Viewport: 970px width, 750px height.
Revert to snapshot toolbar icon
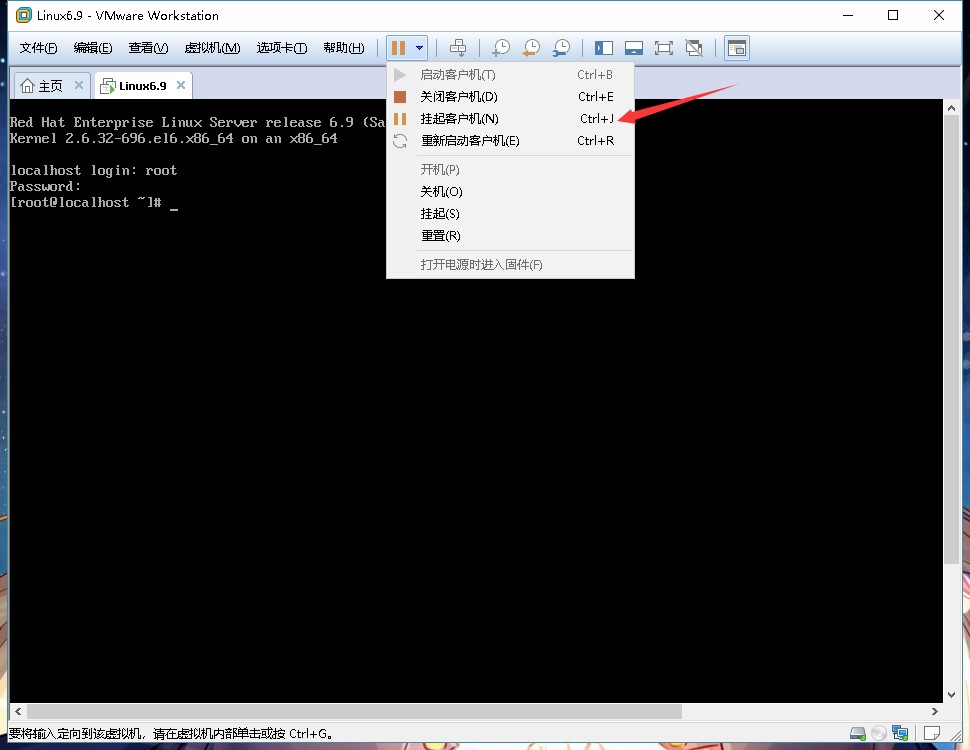(x=531, y=48)
